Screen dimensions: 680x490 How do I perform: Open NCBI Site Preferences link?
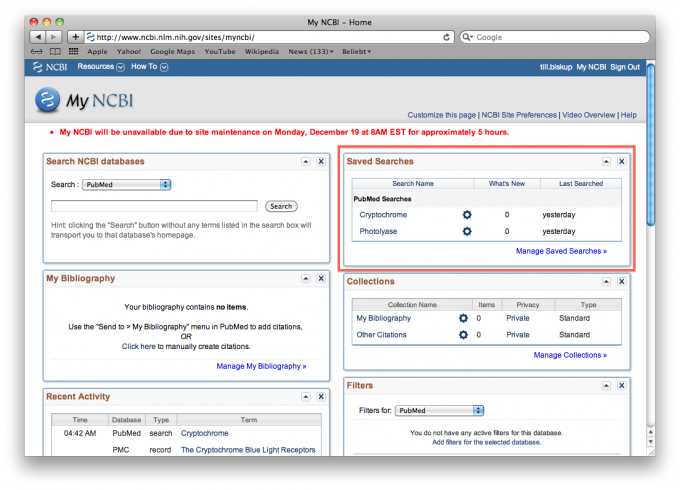click(x=519, y=115)
